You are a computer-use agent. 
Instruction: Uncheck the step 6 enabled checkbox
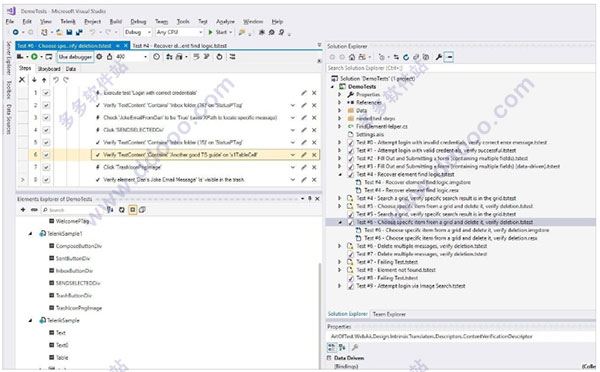[x=46, y=155]
